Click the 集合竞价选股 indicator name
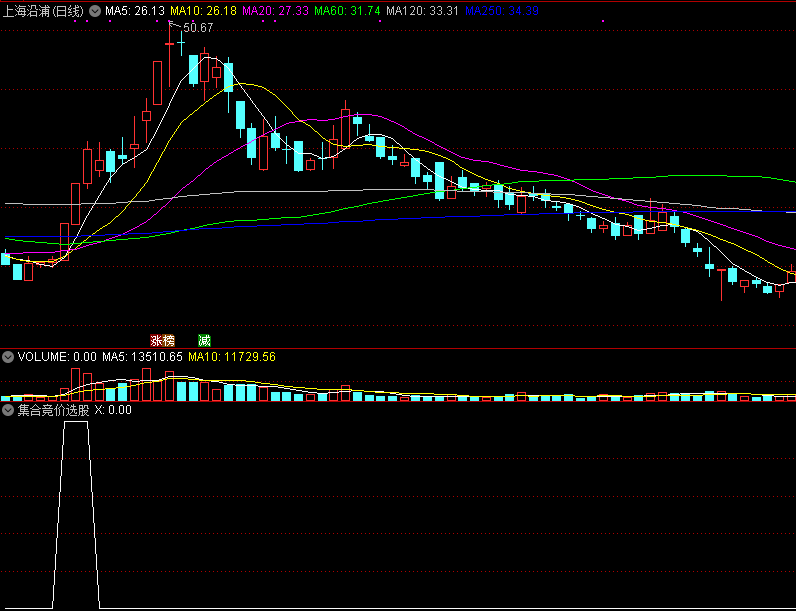796x611 pixels. pyautogui.click(x=53, y=410)
